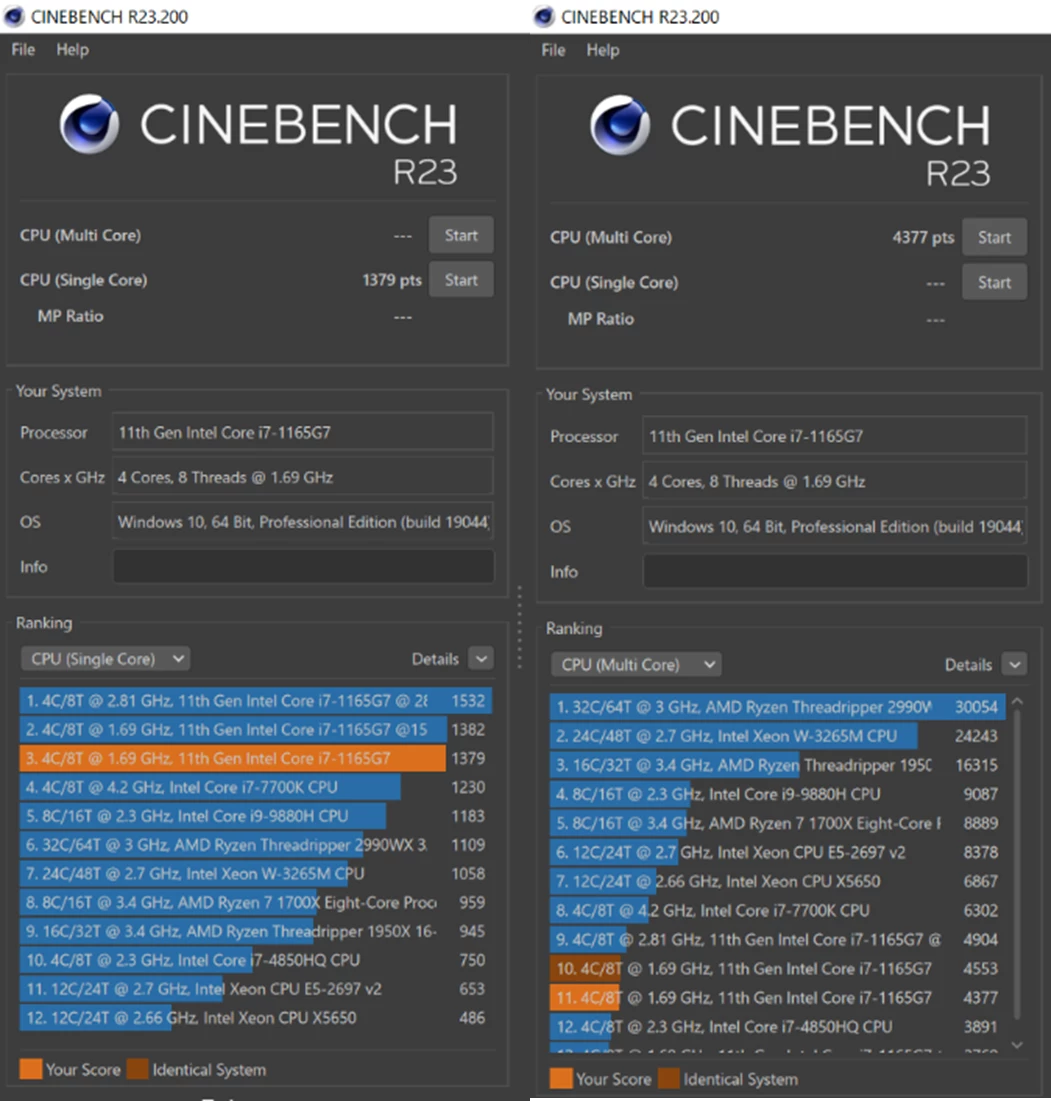Click the right ranking list scroll-down arrow
The image size is (1051, 1101).
(x=1017, y=1045)
